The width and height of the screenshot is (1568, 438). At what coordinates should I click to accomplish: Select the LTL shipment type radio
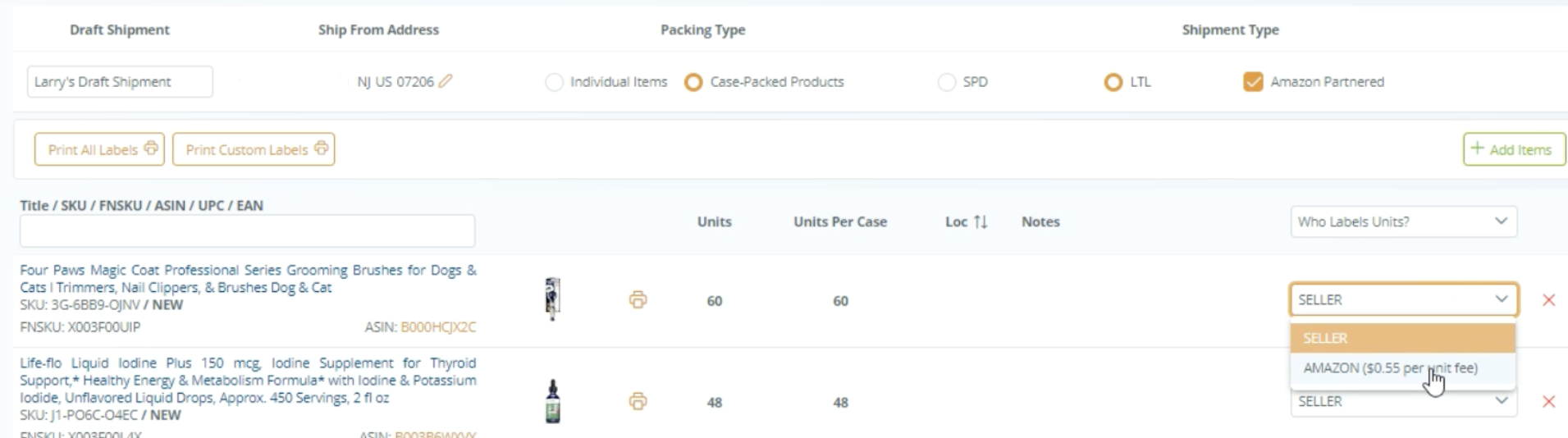(1113, 82)
